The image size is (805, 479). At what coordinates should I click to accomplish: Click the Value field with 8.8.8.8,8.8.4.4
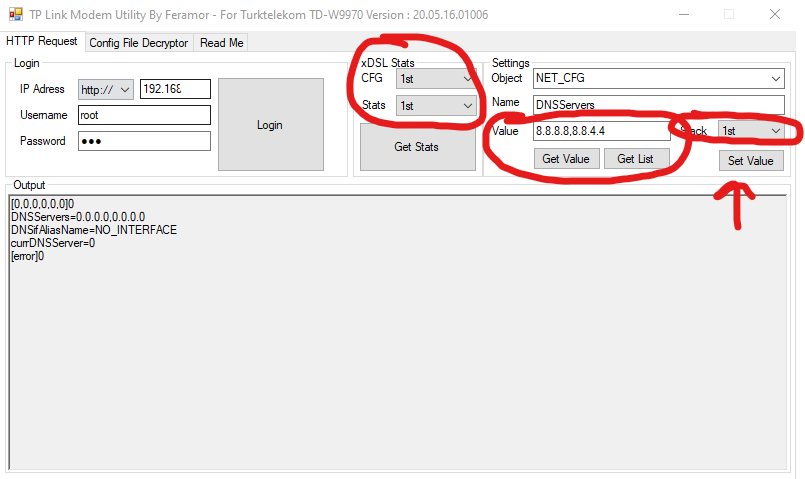(x=602, y=131)
